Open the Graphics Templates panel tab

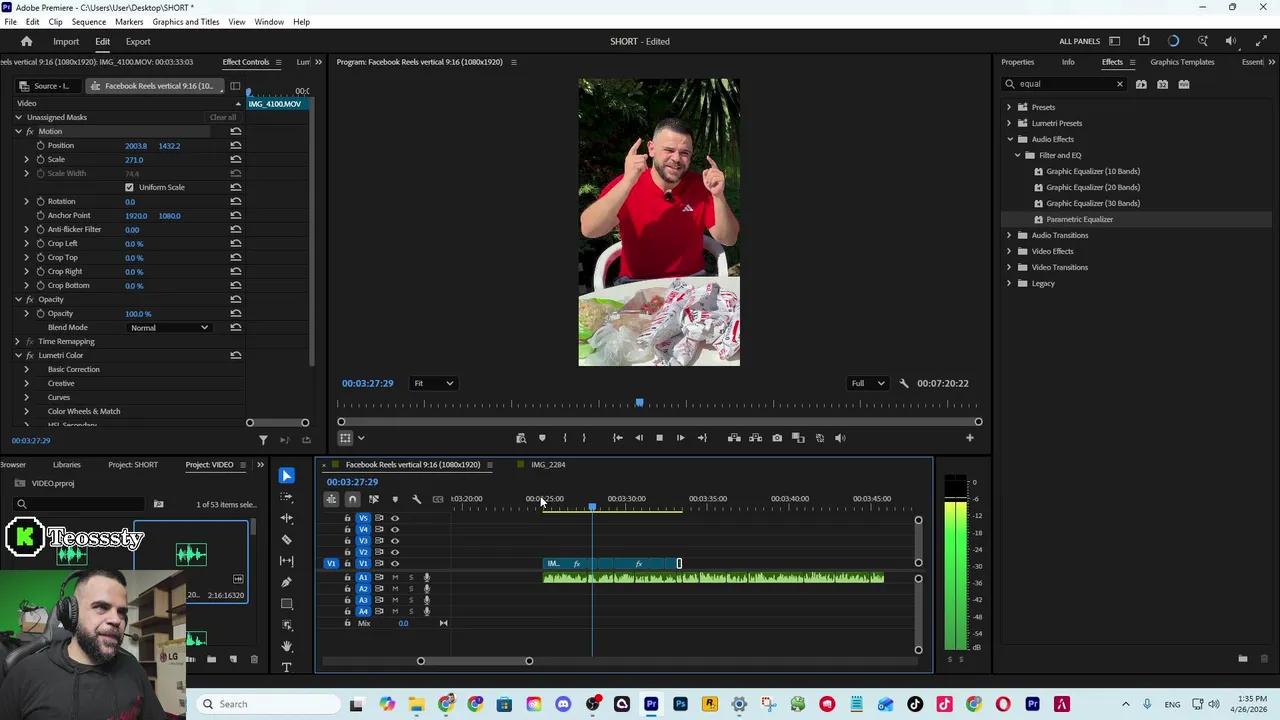tap(1182, 62)
